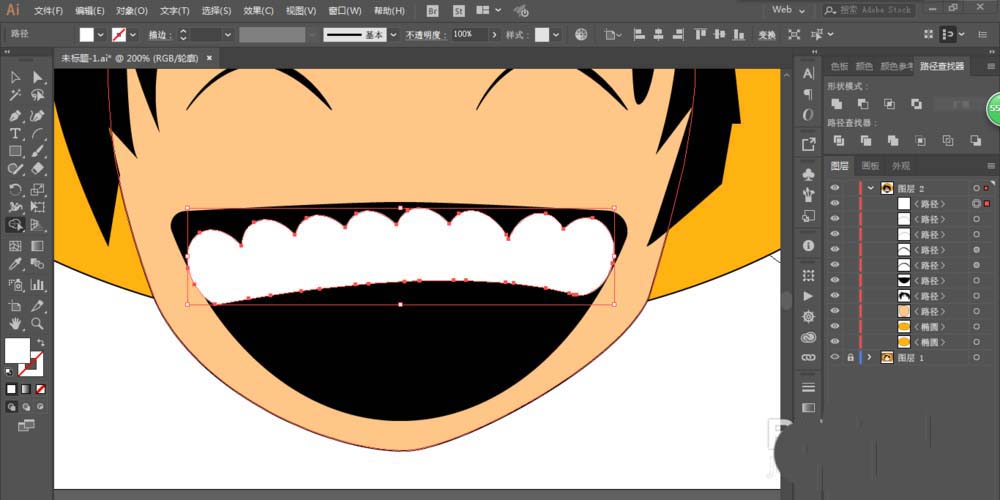Open the Character panel from dock
Screen dimensions: 1000x500
pos(808,73)
